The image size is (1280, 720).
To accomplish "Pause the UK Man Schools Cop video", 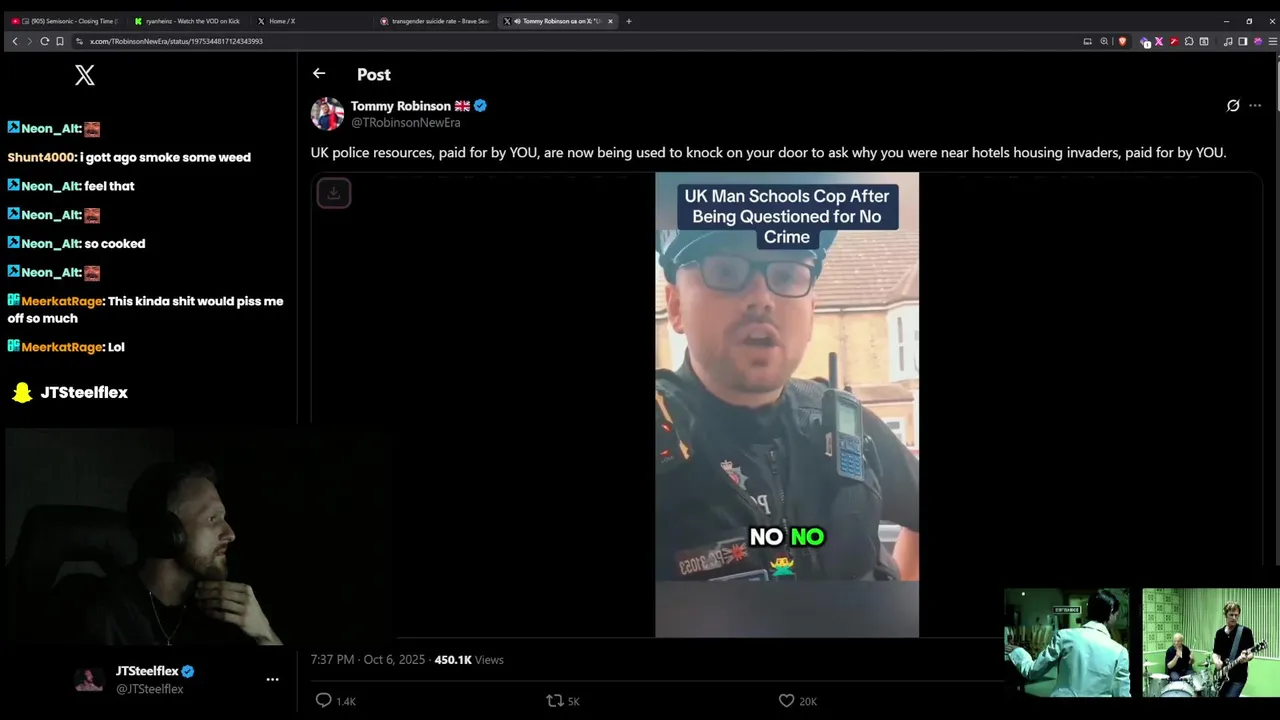I will click(x=787, y=404).
